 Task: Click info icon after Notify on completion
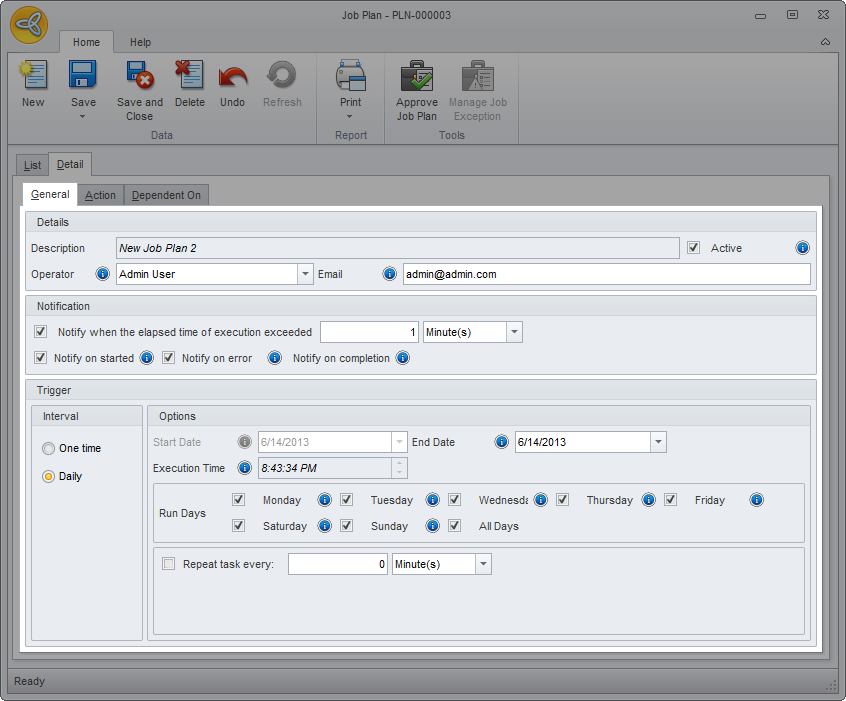point(402,358)
